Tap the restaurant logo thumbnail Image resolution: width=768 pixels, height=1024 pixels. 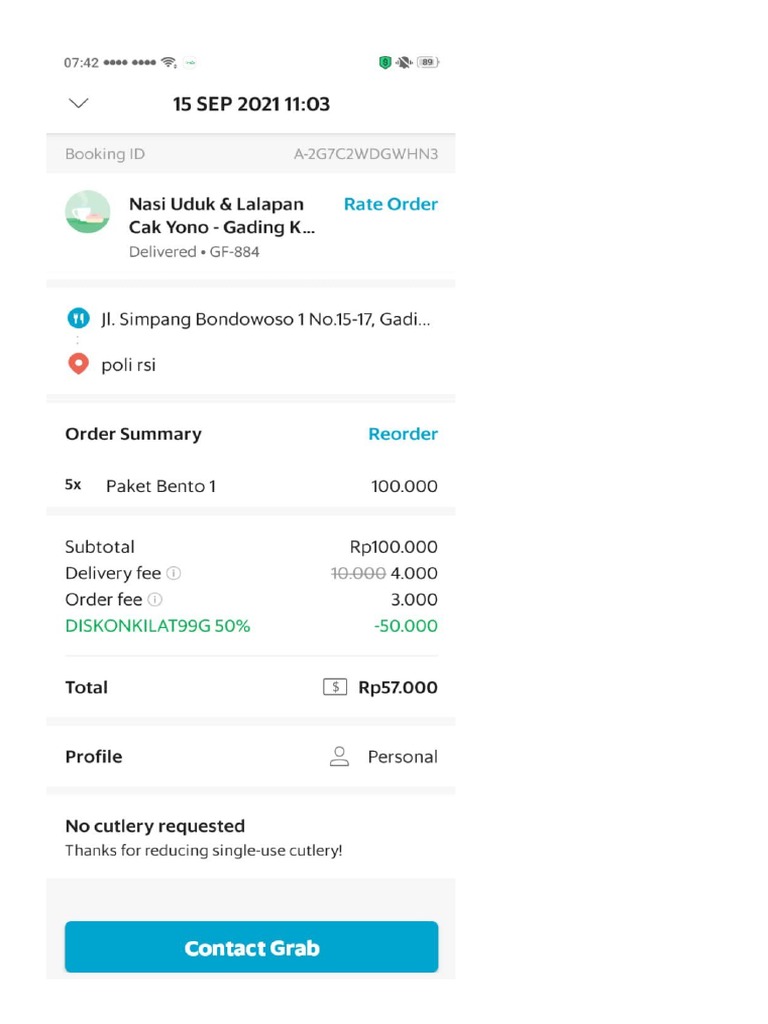click(88, 212)
